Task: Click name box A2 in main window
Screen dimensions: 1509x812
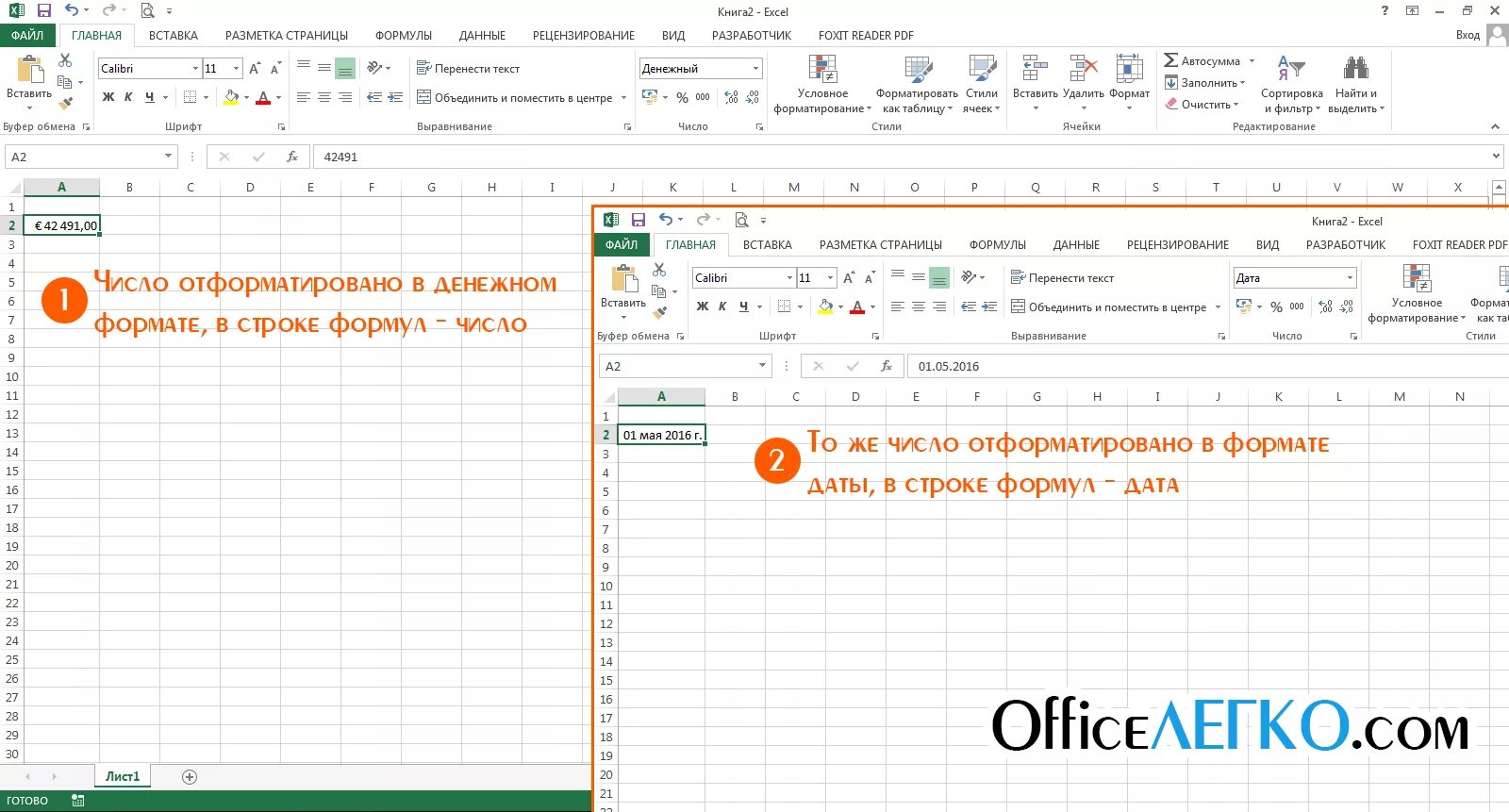Action: click(91, 157)
